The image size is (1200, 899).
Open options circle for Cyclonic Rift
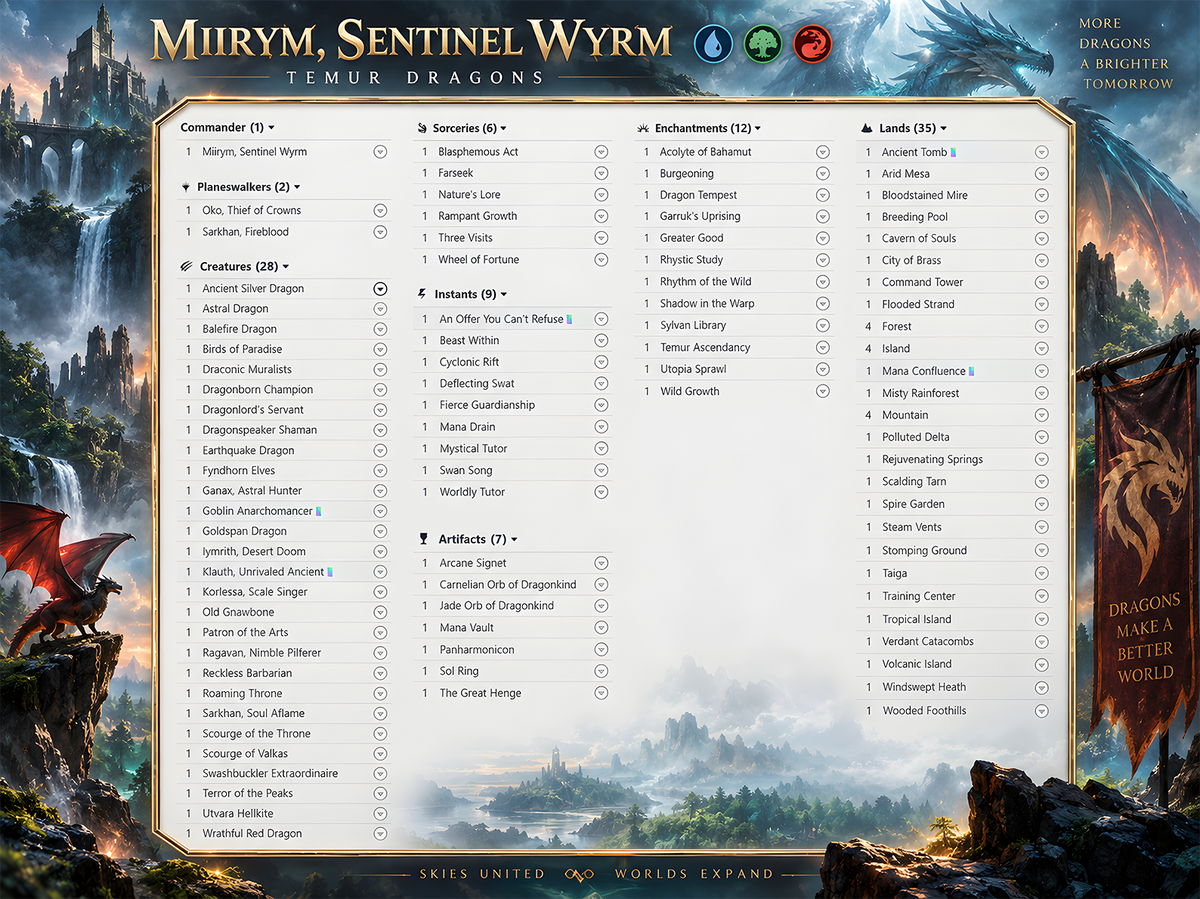click(601, 362)
